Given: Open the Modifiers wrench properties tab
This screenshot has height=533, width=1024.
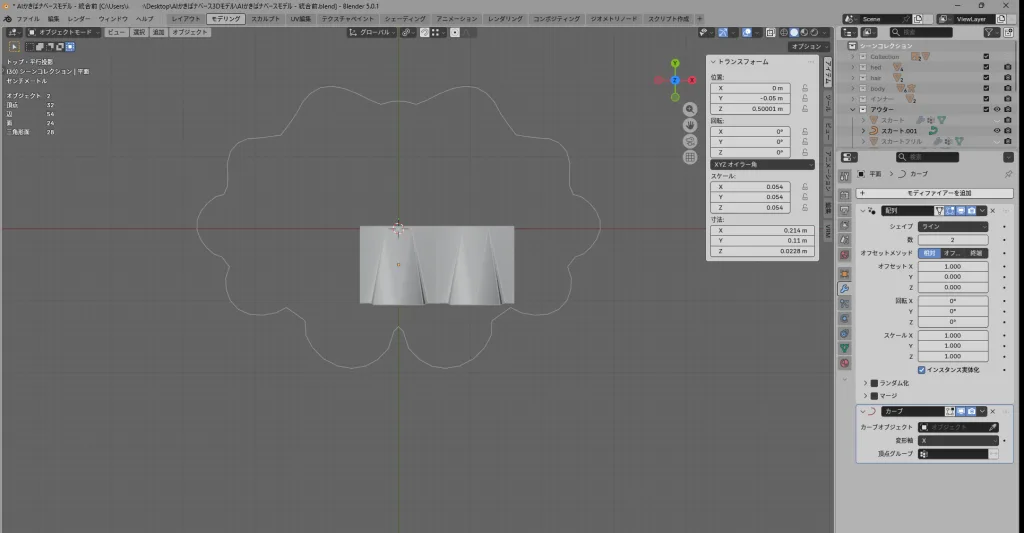Looking at the screenshot, I should click(x=844, y=289).
